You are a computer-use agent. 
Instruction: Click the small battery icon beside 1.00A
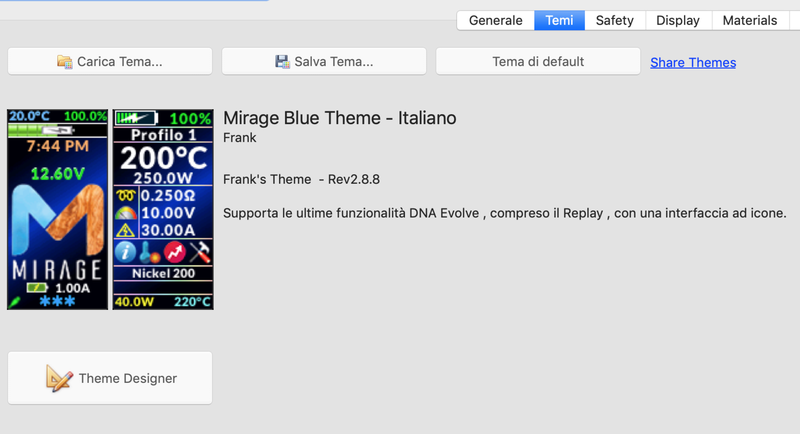(x=37, y=288)
